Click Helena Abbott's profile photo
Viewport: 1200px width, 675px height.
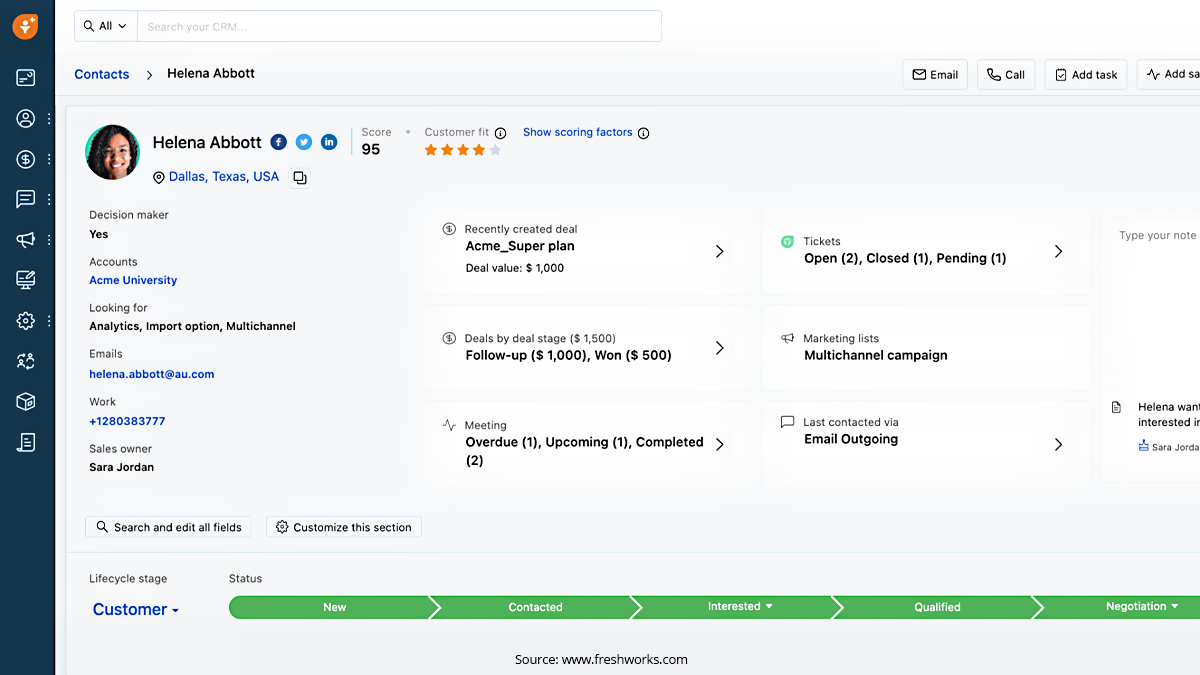113,152
